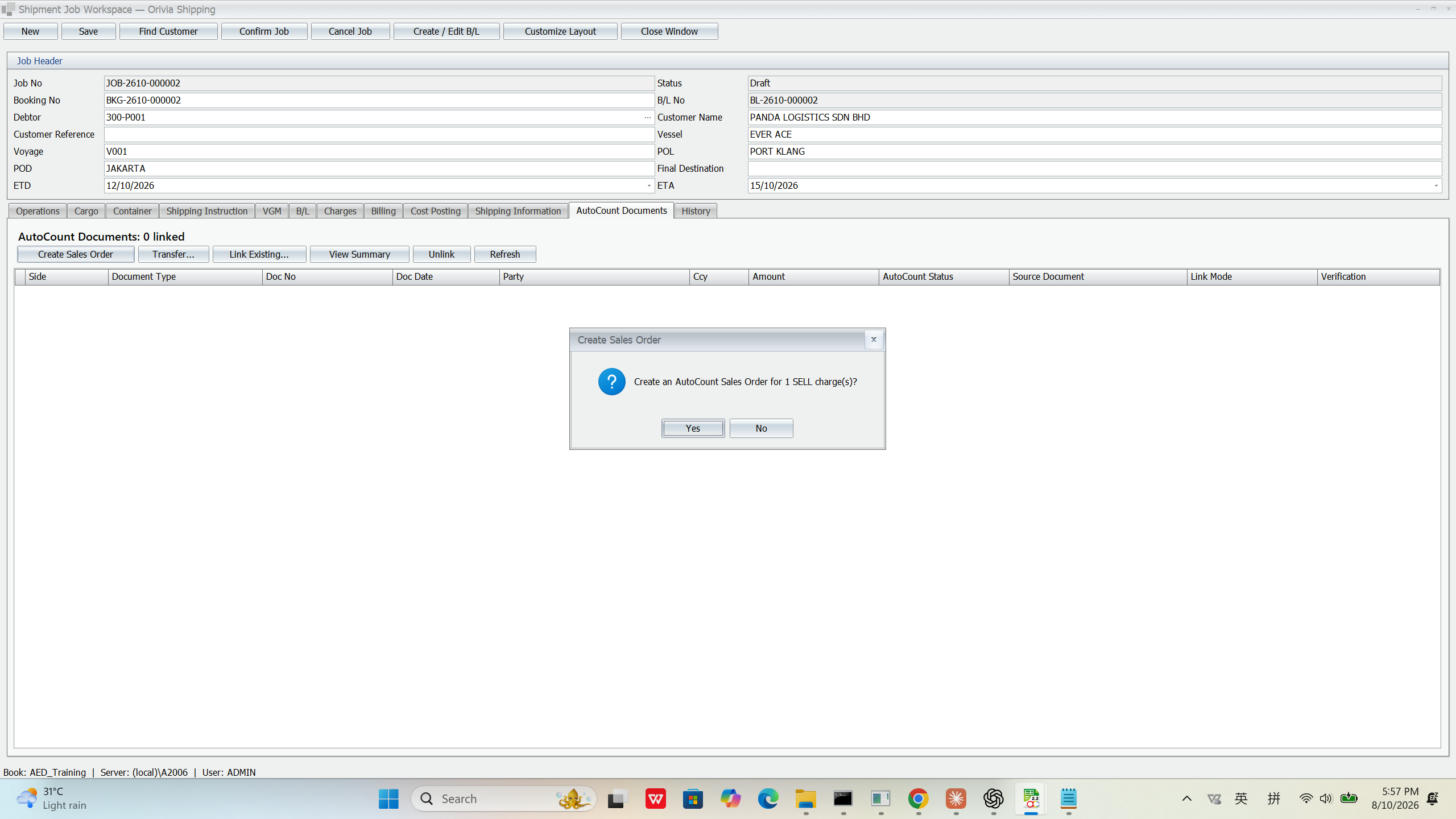Click No in the Create Sales Order dialog
This screenshot has width=1456, height=819.
(761, 428)
